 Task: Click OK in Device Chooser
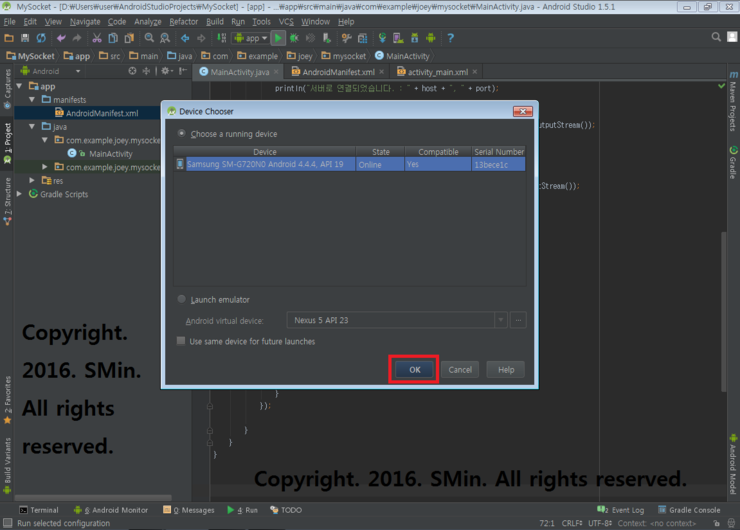point(414,370)
